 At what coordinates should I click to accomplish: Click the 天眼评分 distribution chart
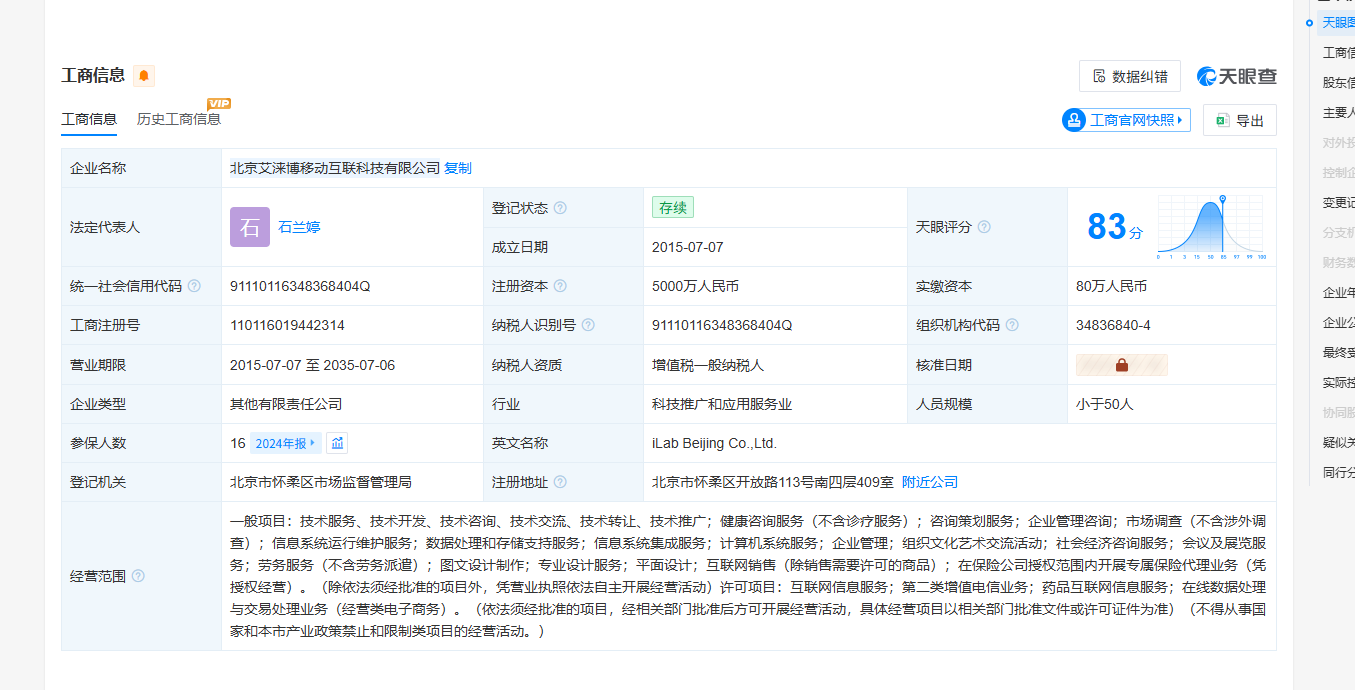pyautogui.click(x=1210, y=227)
